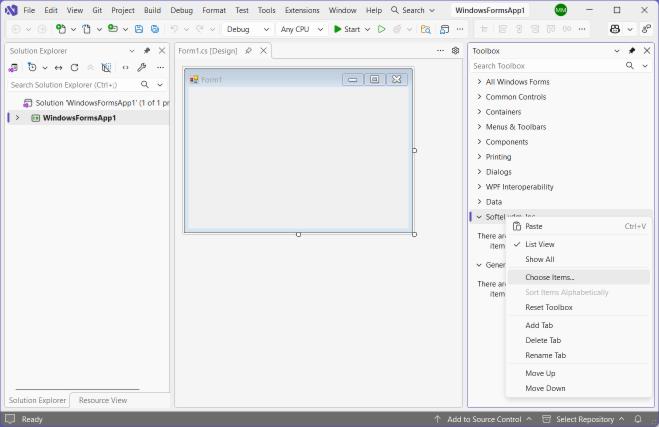Choose Show All in the context menu
The image size is (659, 427).
click(x=579, y=259)
